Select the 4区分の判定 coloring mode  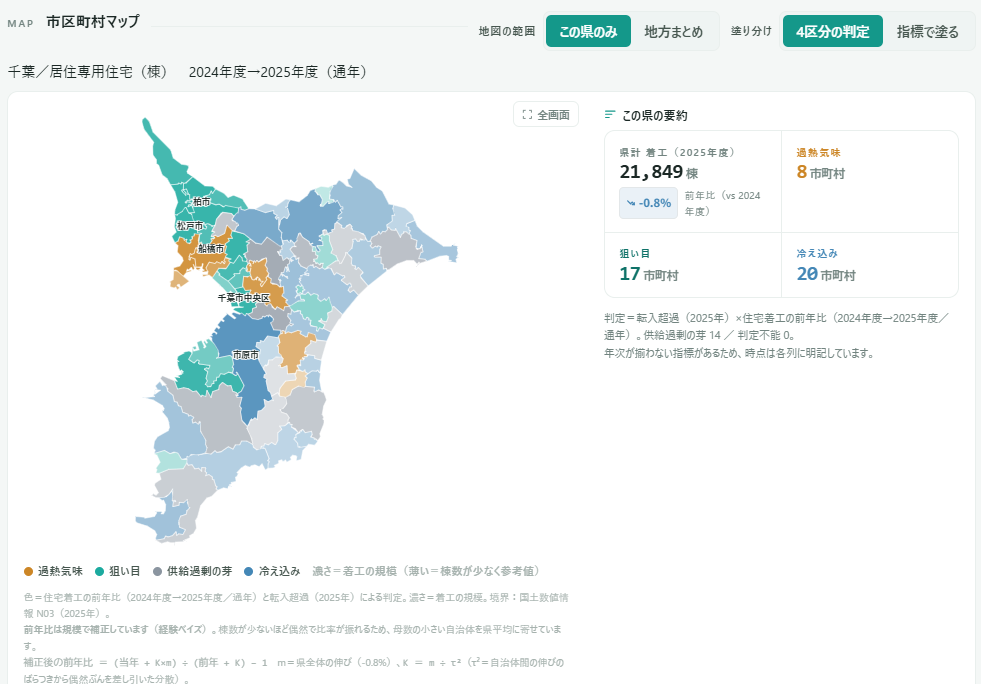(832, 31)
